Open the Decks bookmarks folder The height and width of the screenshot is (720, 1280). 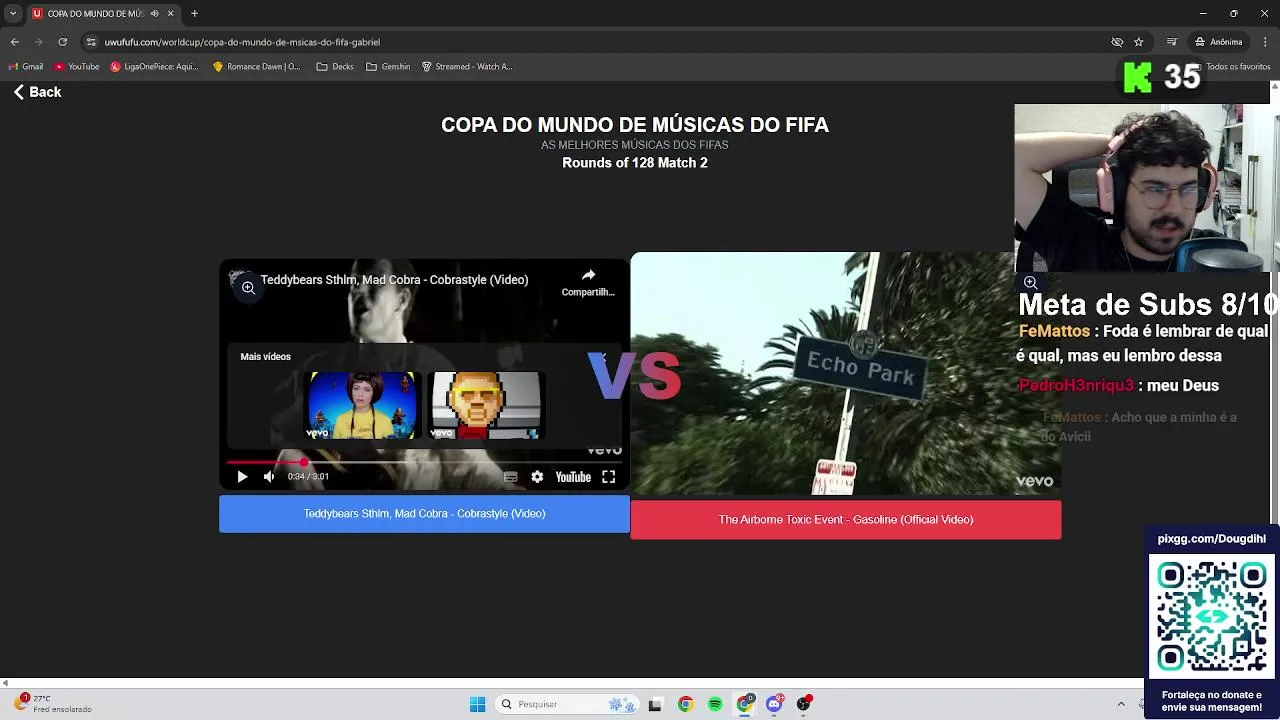(x=335, y=67)
